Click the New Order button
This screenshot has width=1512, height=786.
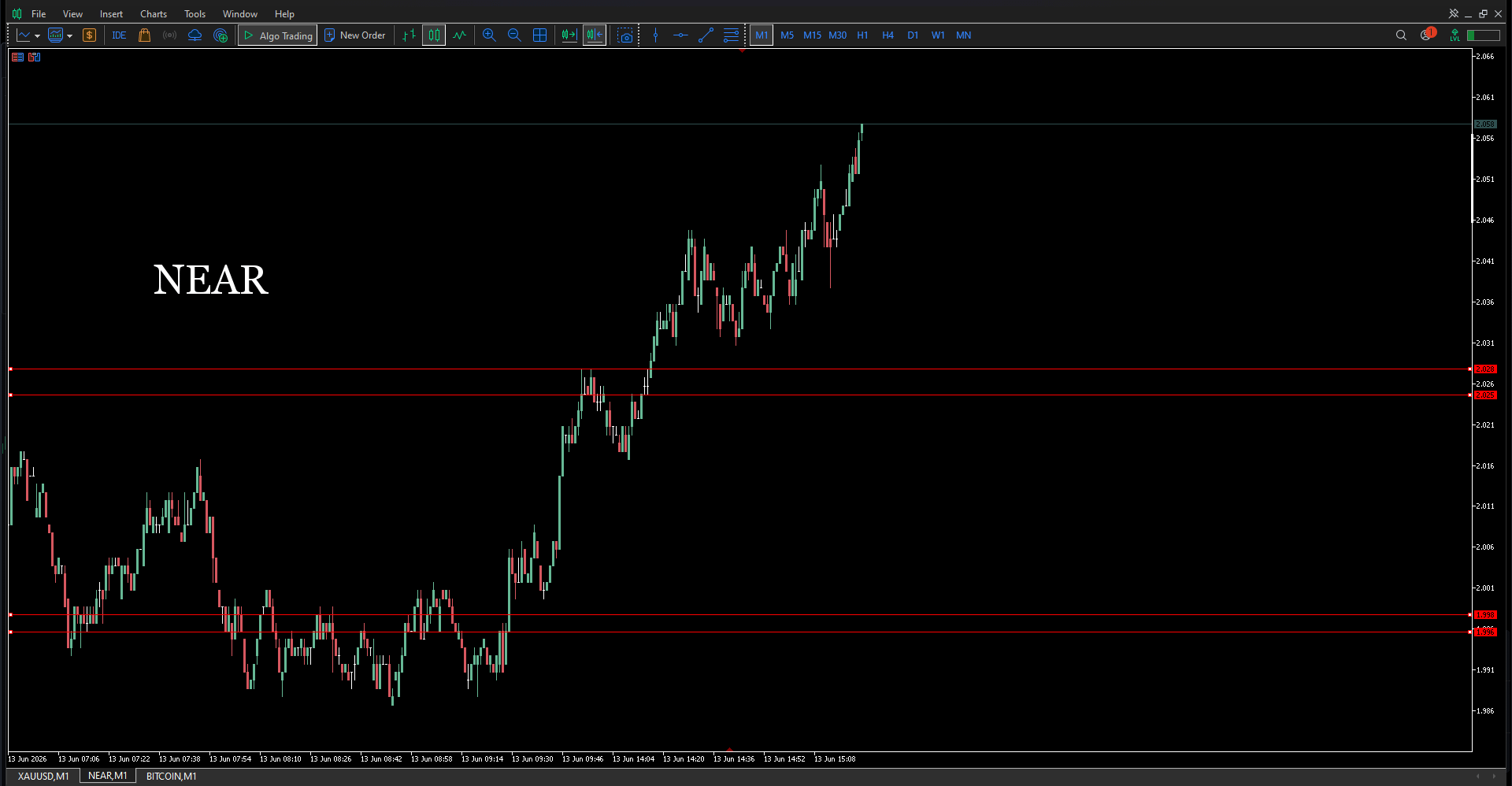click(355, 35)
